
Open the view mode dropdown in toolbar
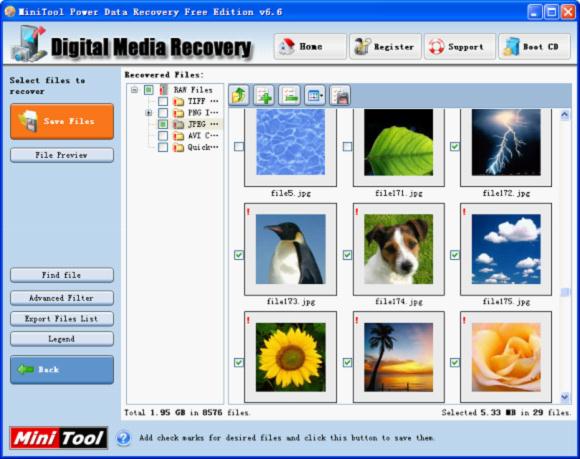tap(314, 95)
